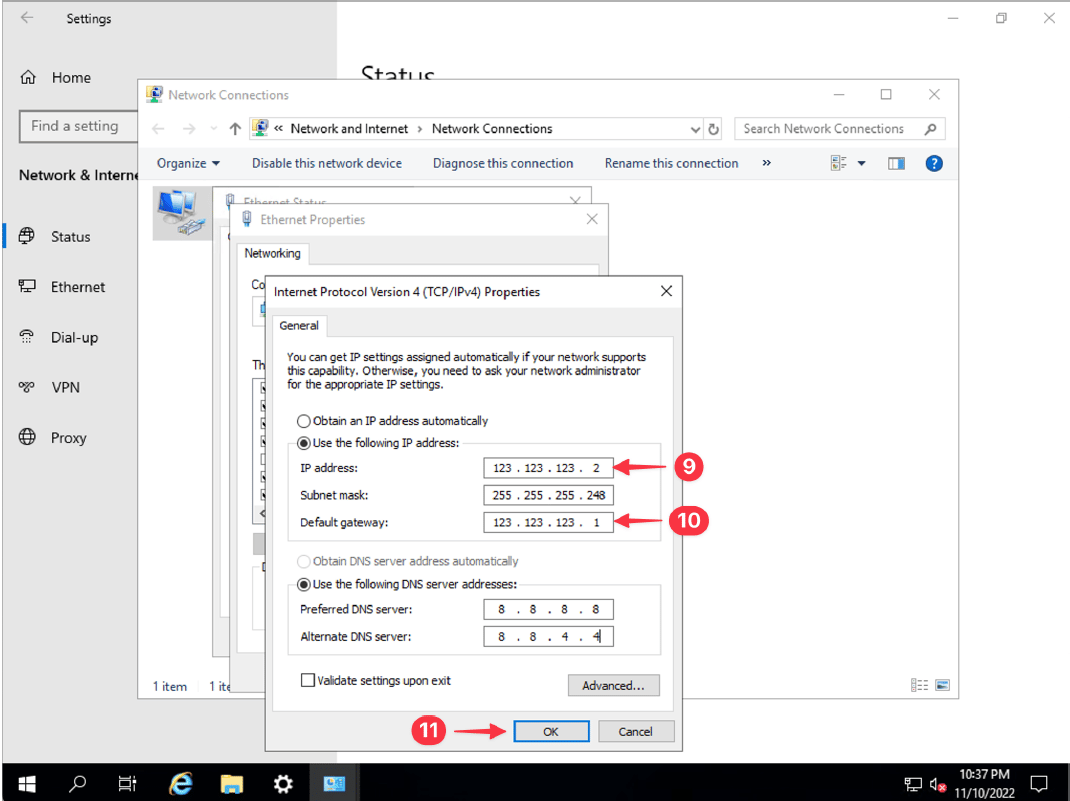Open the Ethernet settings page
The width and height of the screenshot is (1070, 801).
coord(78,287)
